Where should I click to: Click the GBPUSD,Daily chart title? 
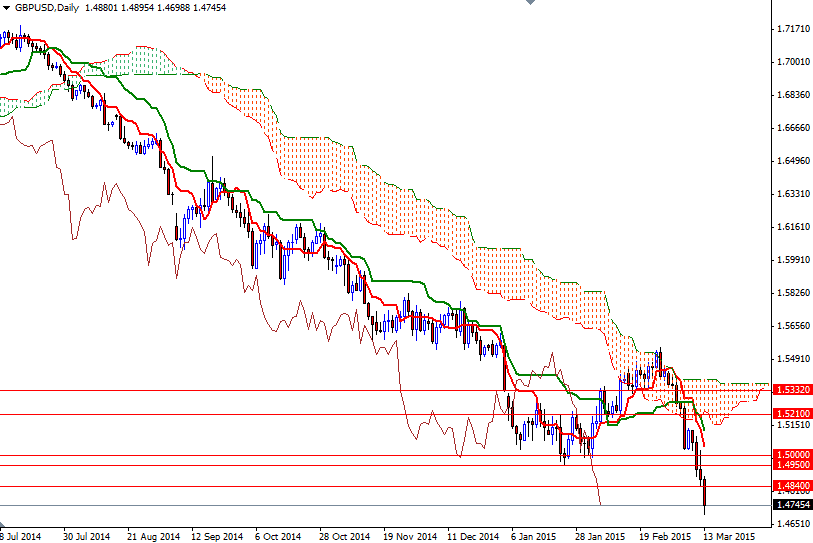pos(47,8)
